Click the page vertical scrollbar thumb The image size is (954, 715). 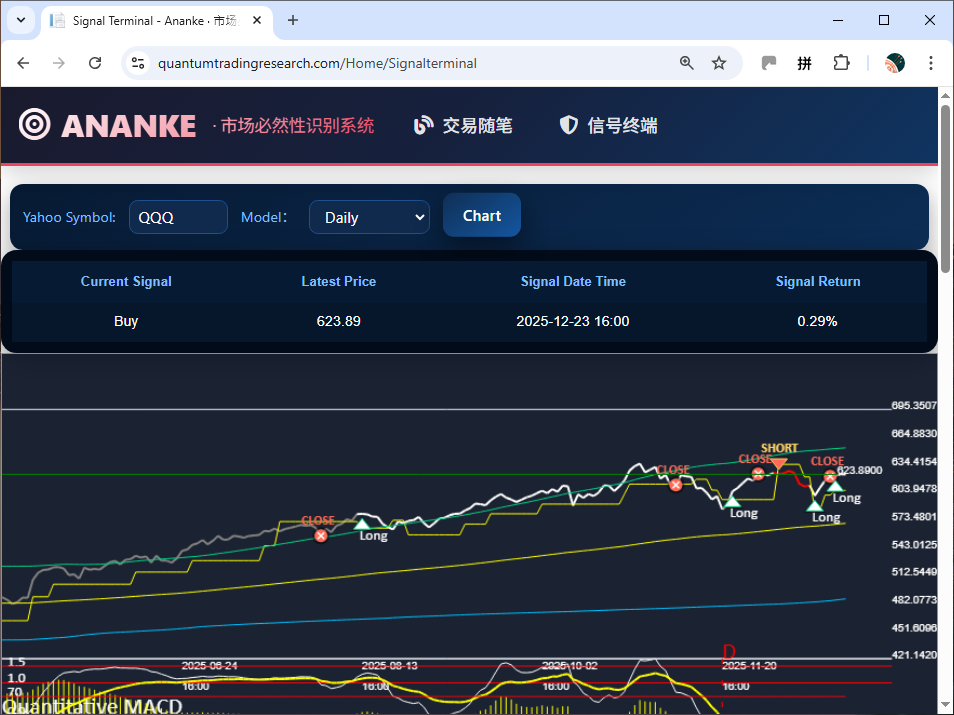point(945,189)
